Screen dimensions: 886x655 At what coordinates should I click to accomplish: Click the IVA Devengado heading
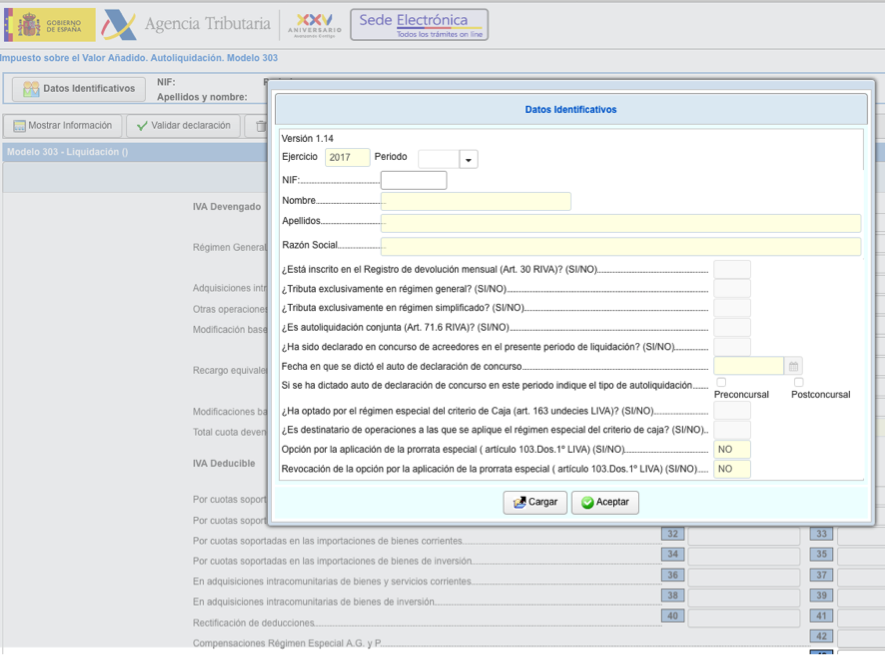pos(227,207)
